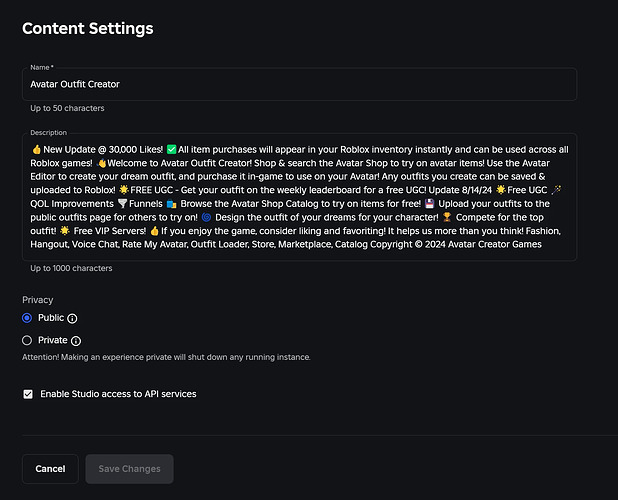Click the Private label text

pos(52,340)
